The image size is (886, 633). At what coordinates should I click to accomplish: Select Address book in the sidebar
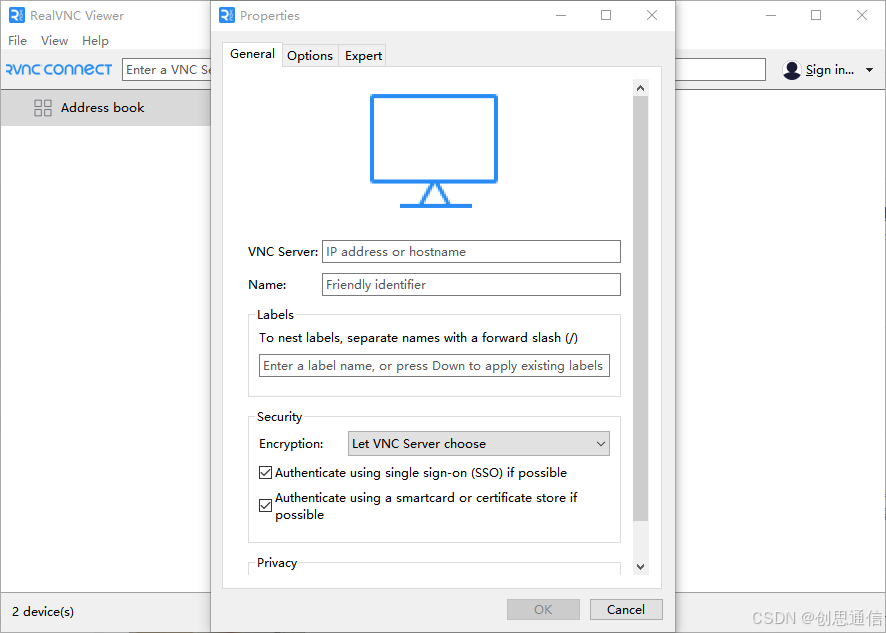(106, 107)
